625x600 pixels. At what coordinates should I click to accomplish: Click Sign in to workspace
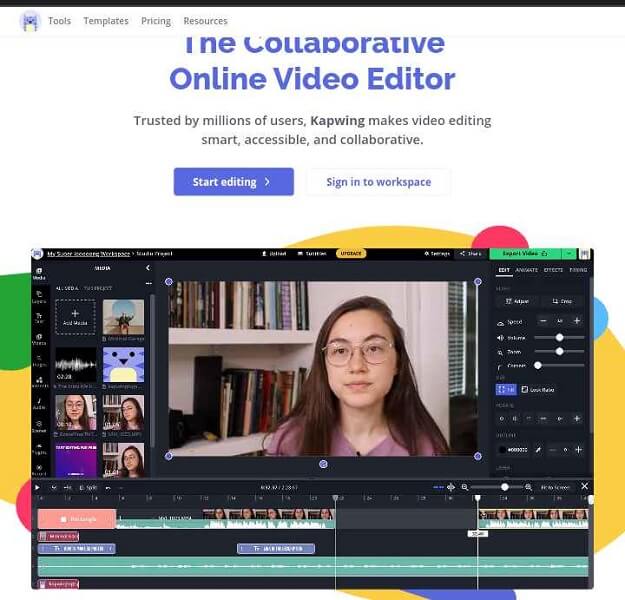(x=379, y=182)
